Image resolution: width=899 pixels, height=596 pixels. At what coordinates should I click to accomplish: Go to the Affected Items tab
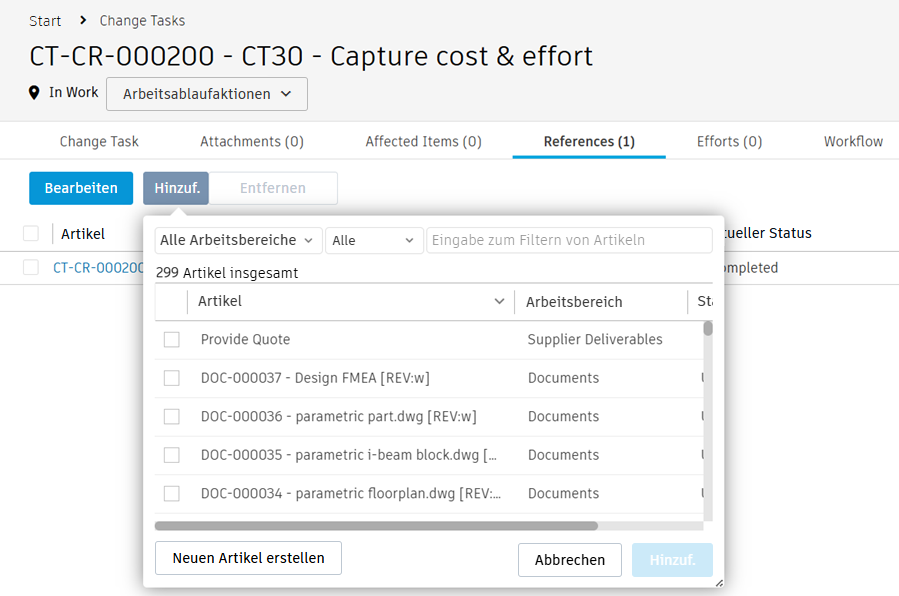[423, 142]
